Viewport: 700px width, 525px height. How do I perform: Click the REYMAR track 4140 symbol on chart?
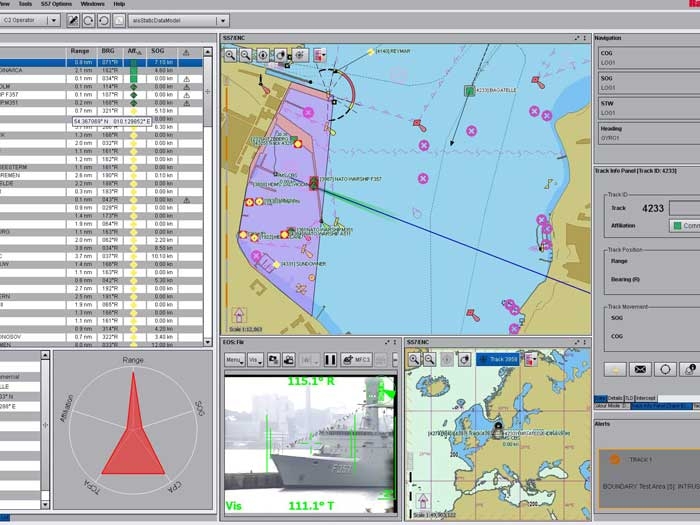coord(371,52)
